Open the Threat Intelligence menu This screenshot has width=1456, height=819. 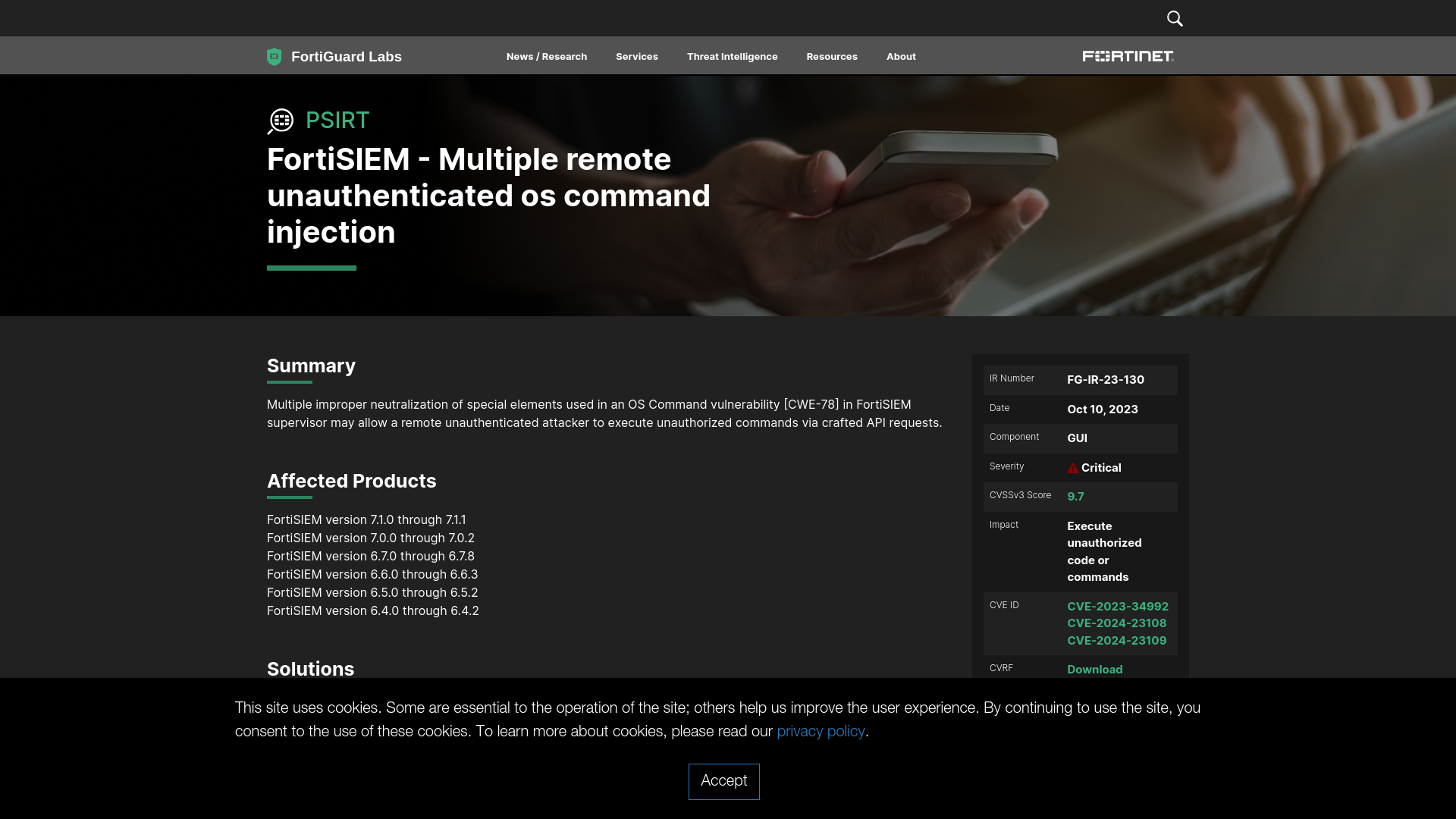coord(733,57)
